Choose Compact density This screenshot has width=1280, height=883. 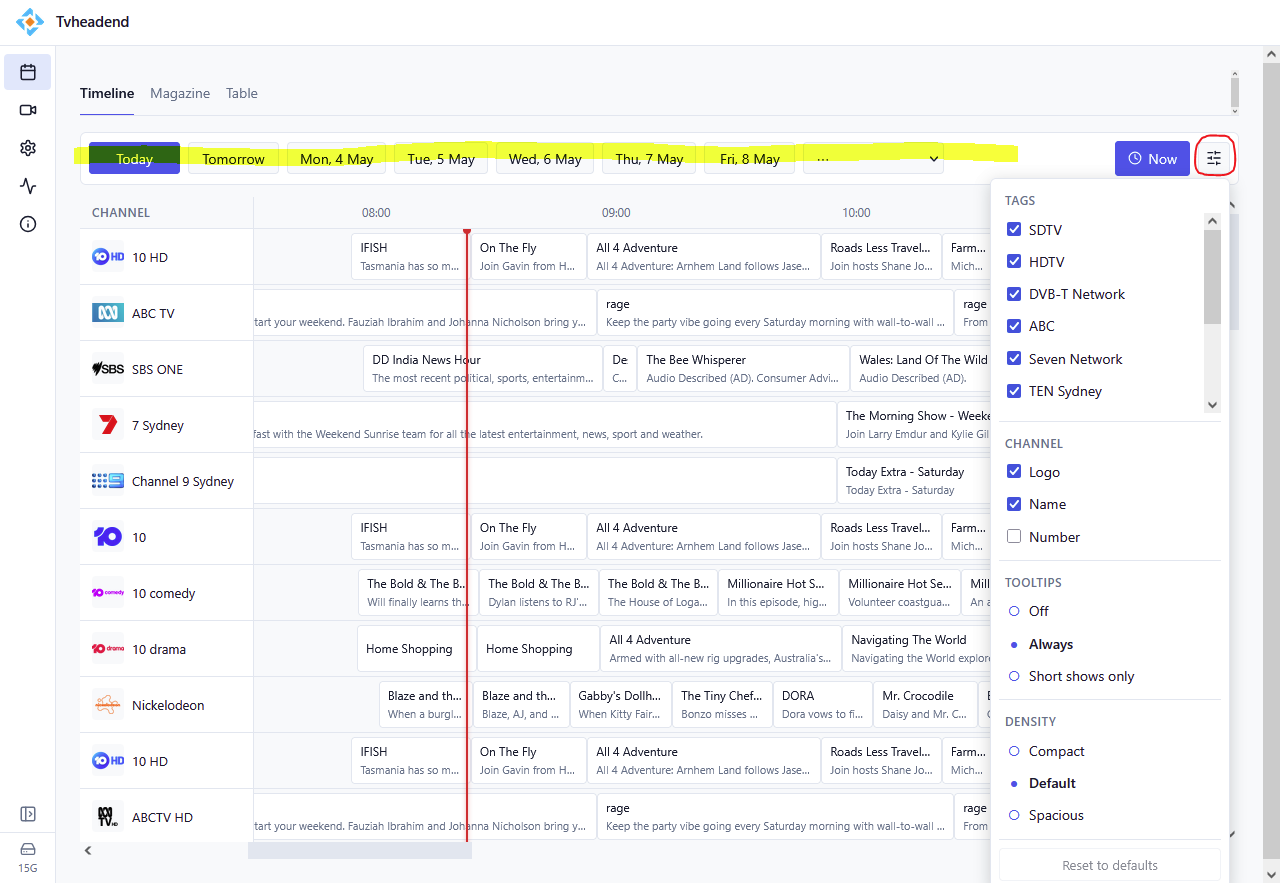[1014, 751]
